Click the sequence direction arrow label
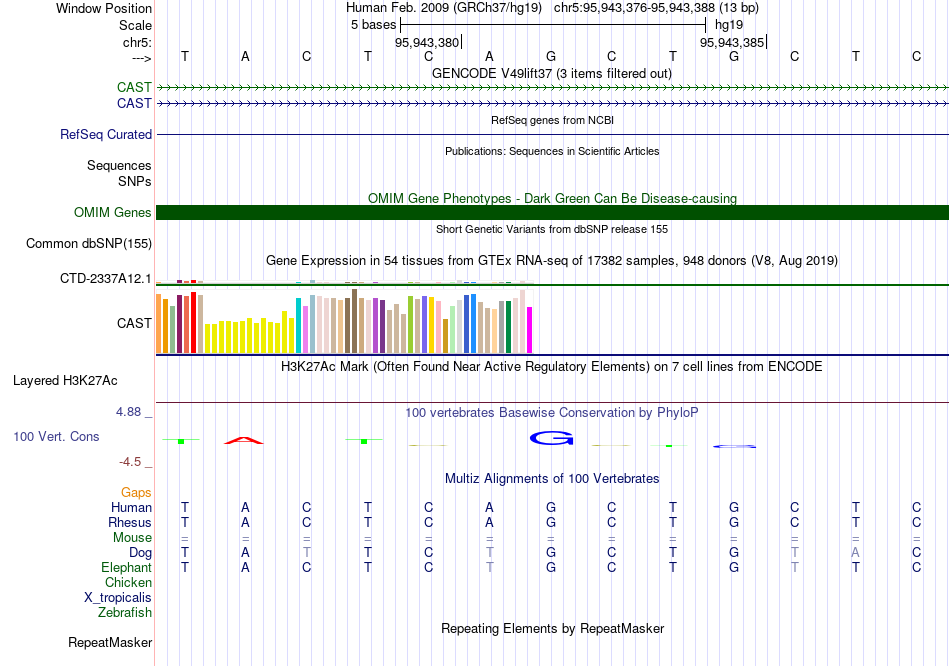This screenshot has height=666, width=950. [142, 58]
